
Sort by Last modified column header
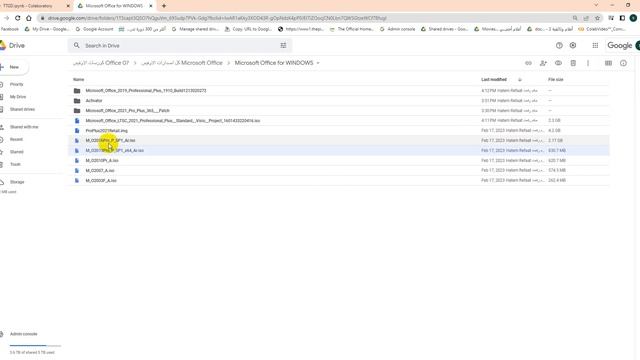[494, 80]
